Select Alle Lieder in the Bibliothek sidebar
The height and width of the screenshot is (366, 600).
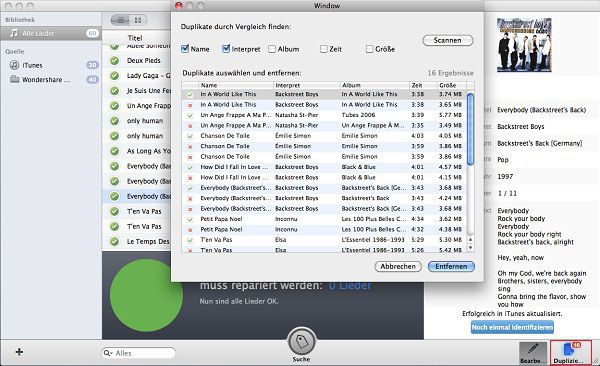pos(51,33)
